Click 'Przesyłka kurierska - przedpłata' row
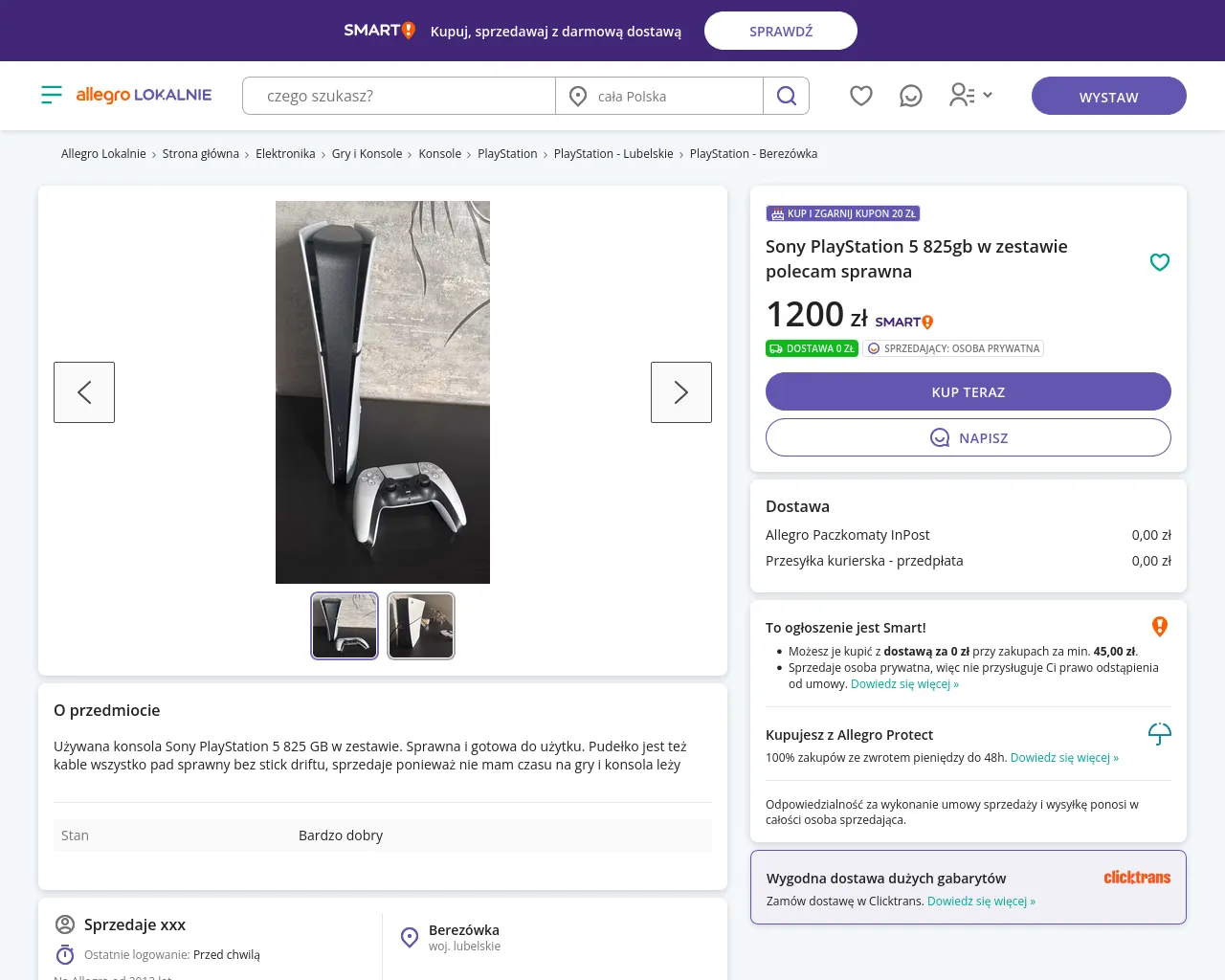This screenshot has height=980, width=1225. click(969, 561)
